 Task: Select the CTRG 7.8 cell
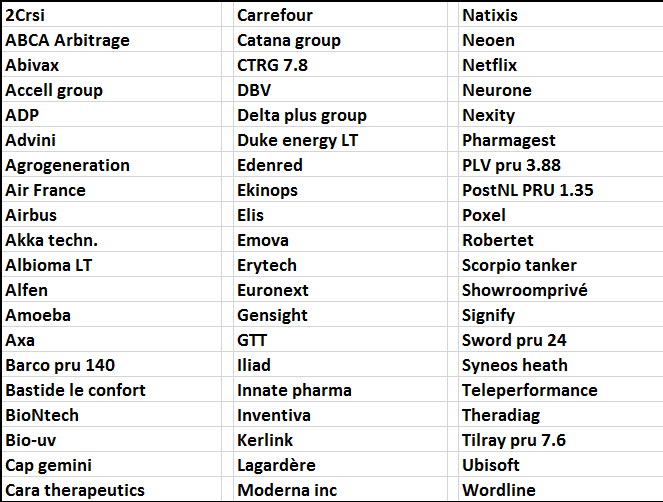(340, 65)
